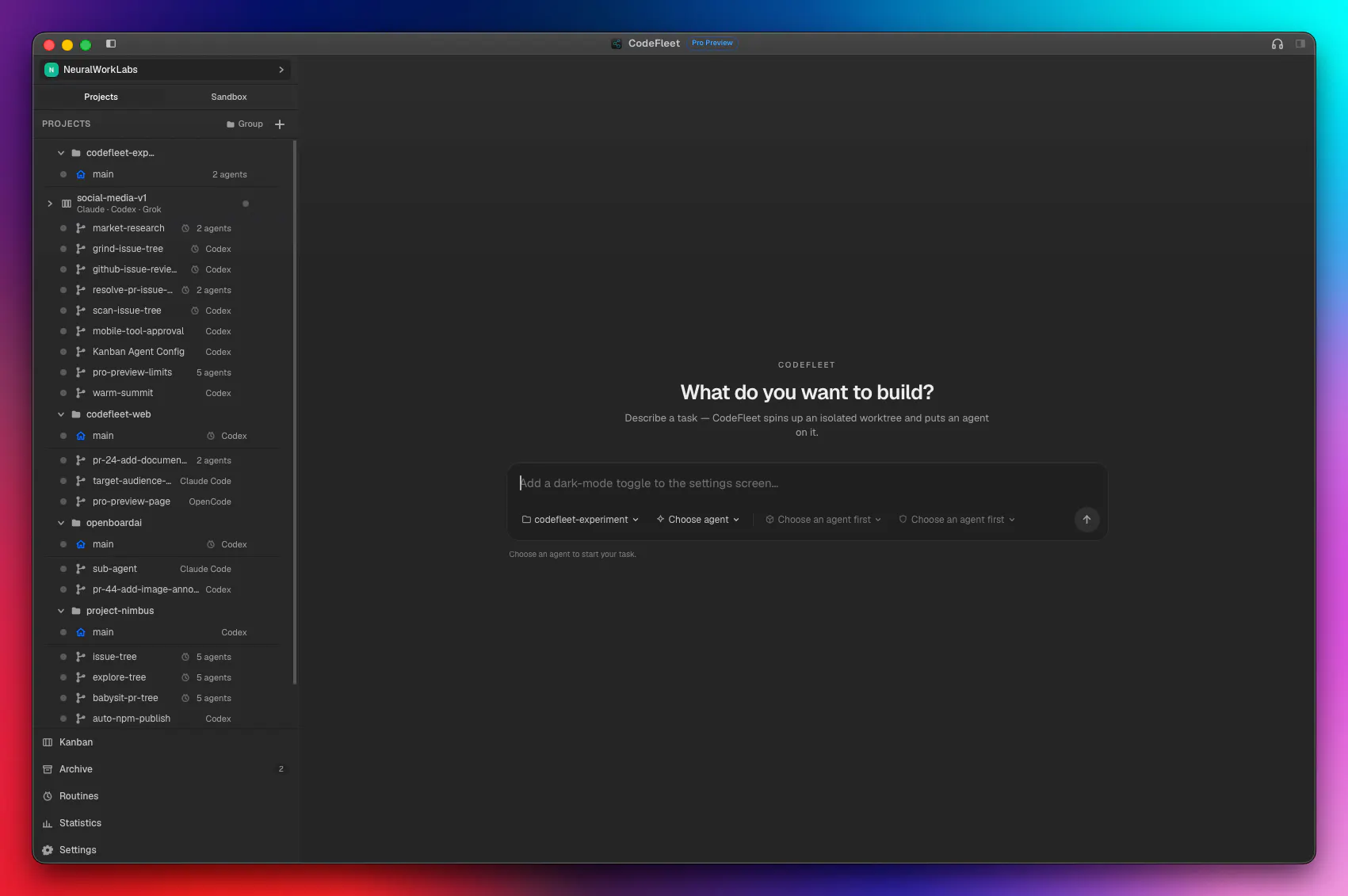Open the Archive box icon
This screenshot has height=896, width=1348.
(48, 769)
